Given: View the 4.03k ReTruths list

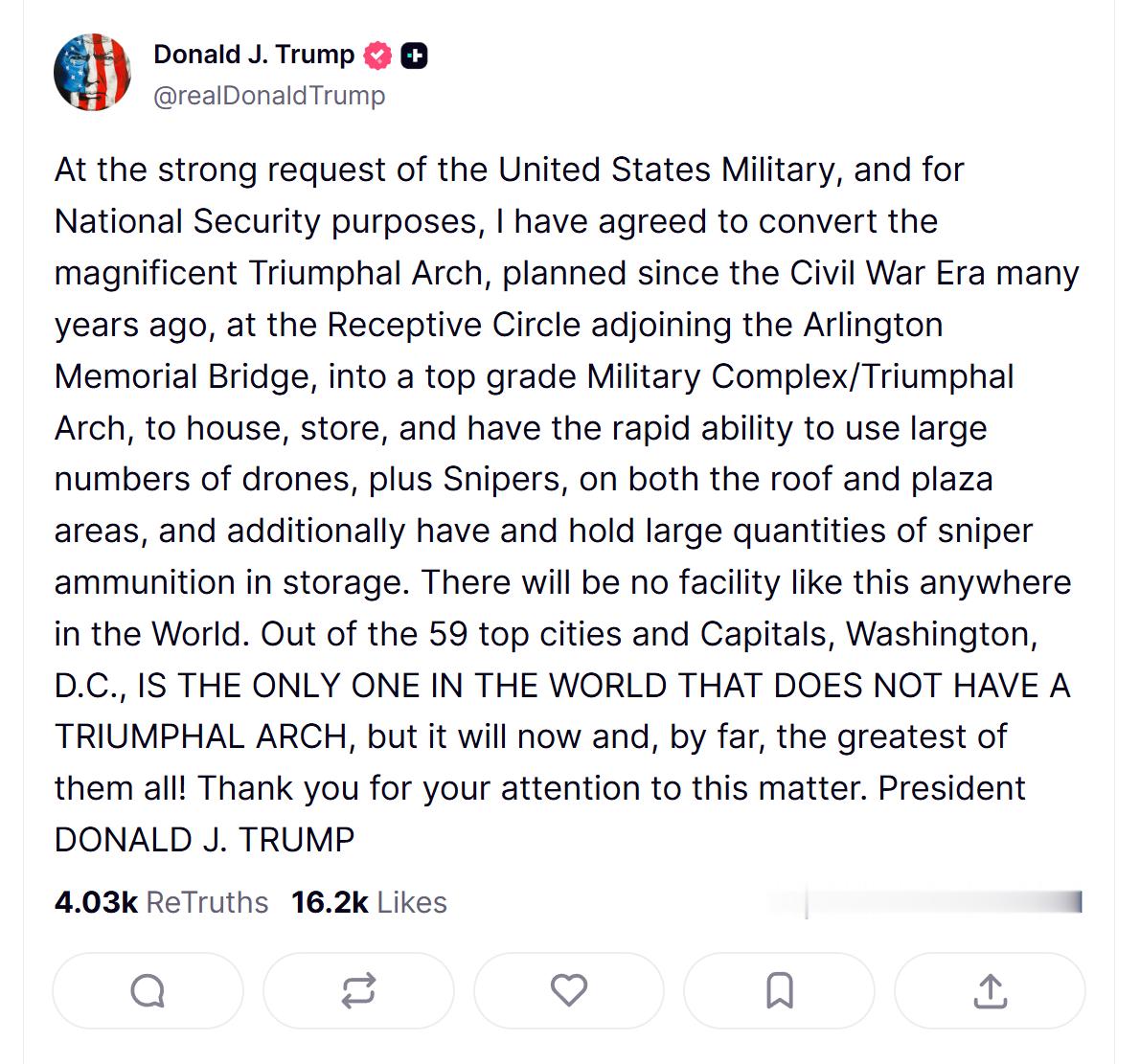Looking at the screenshot, I should (x=161, y=902).
